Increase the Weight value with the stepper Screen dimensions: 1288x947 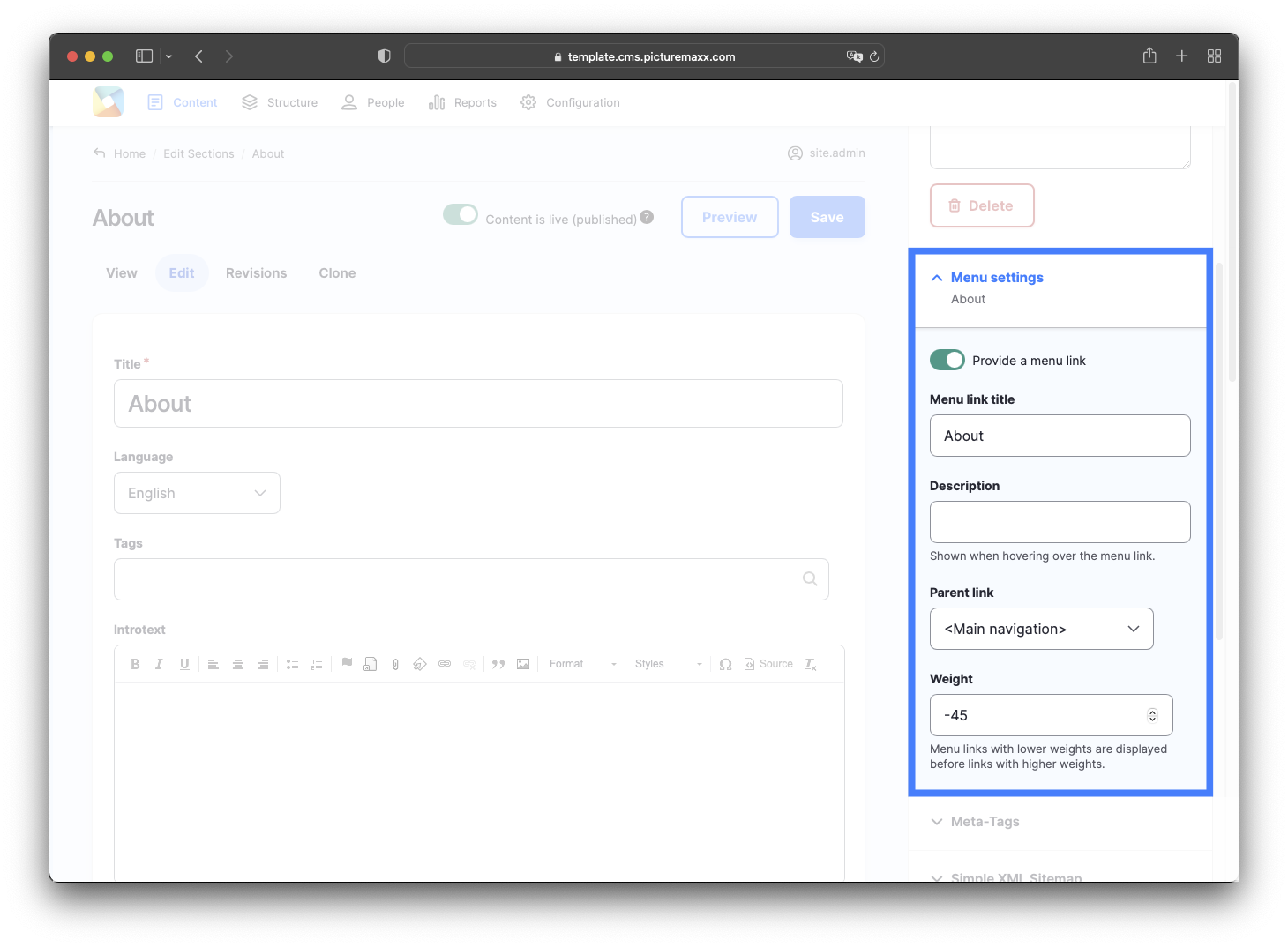[x=1152, y=711]
